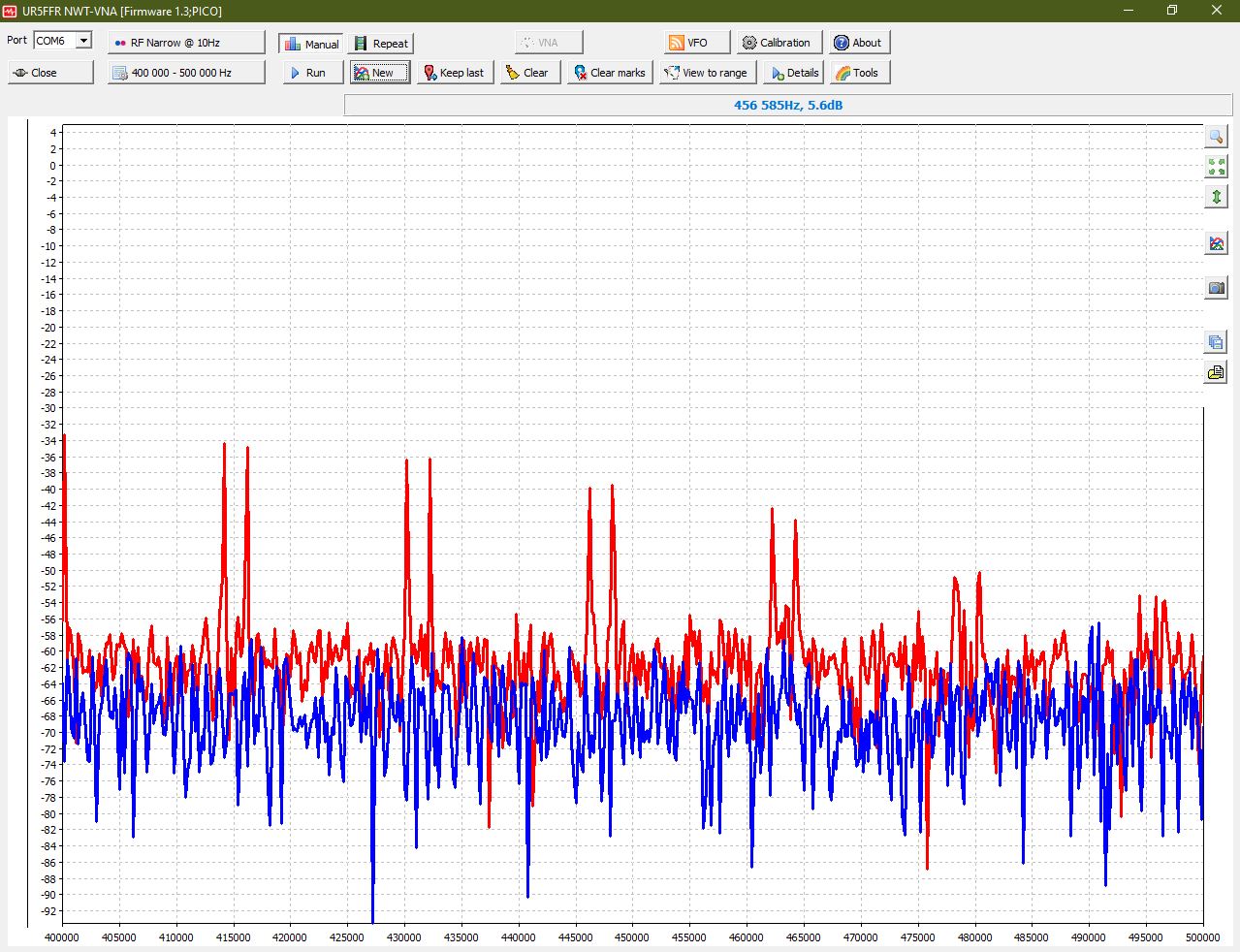This screenshot has height=952, width=1240.
Task: Click the Clear marks button
Action: 610,73
